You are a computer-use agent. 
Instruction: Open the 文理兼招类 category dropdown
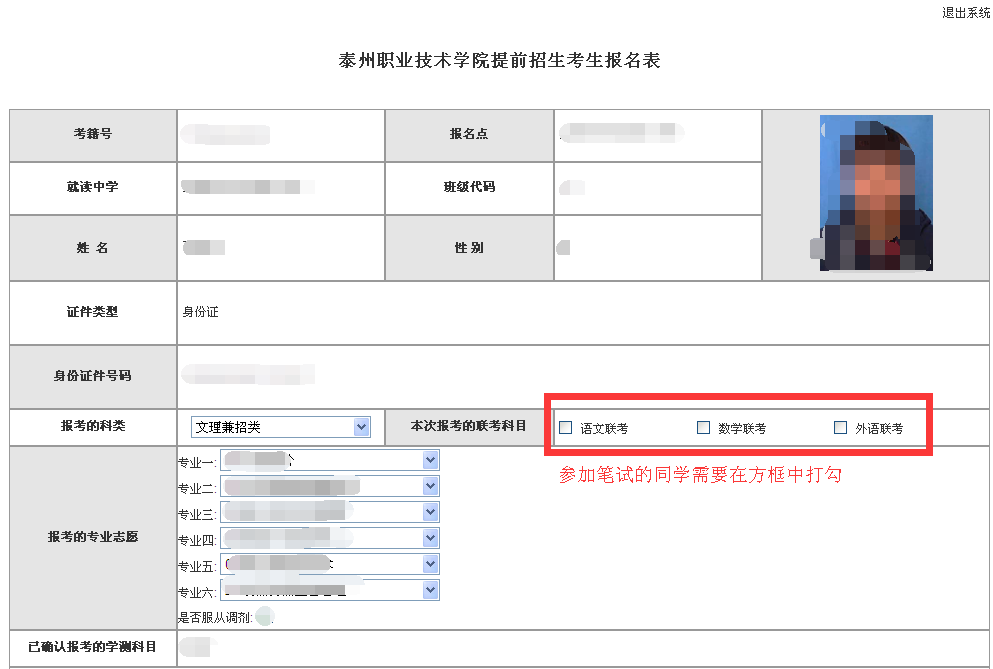[x=280, y=427]
